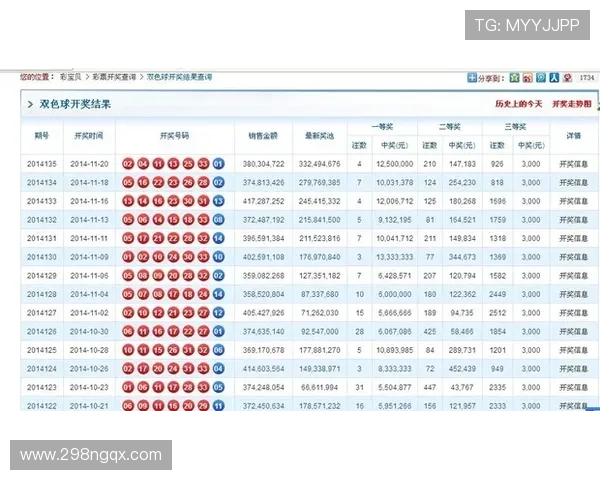Viewport: 600px width, 480px height.
Task: Open 开奖信息 for issue 2014132
Action: tap(573, 220)
